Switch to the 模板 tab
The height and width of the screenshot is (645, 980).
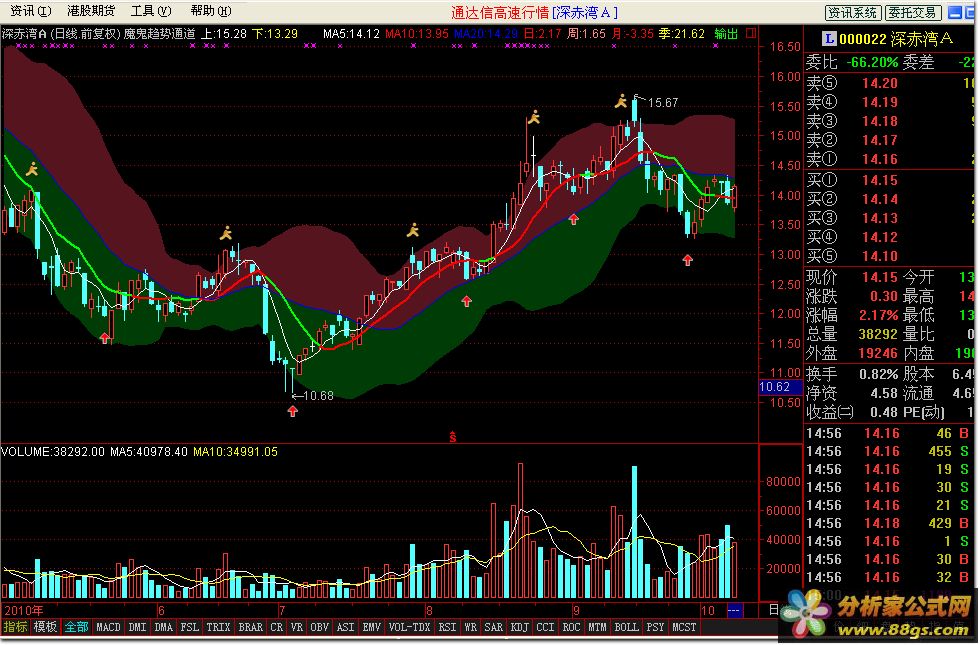[x=45, y=627]
